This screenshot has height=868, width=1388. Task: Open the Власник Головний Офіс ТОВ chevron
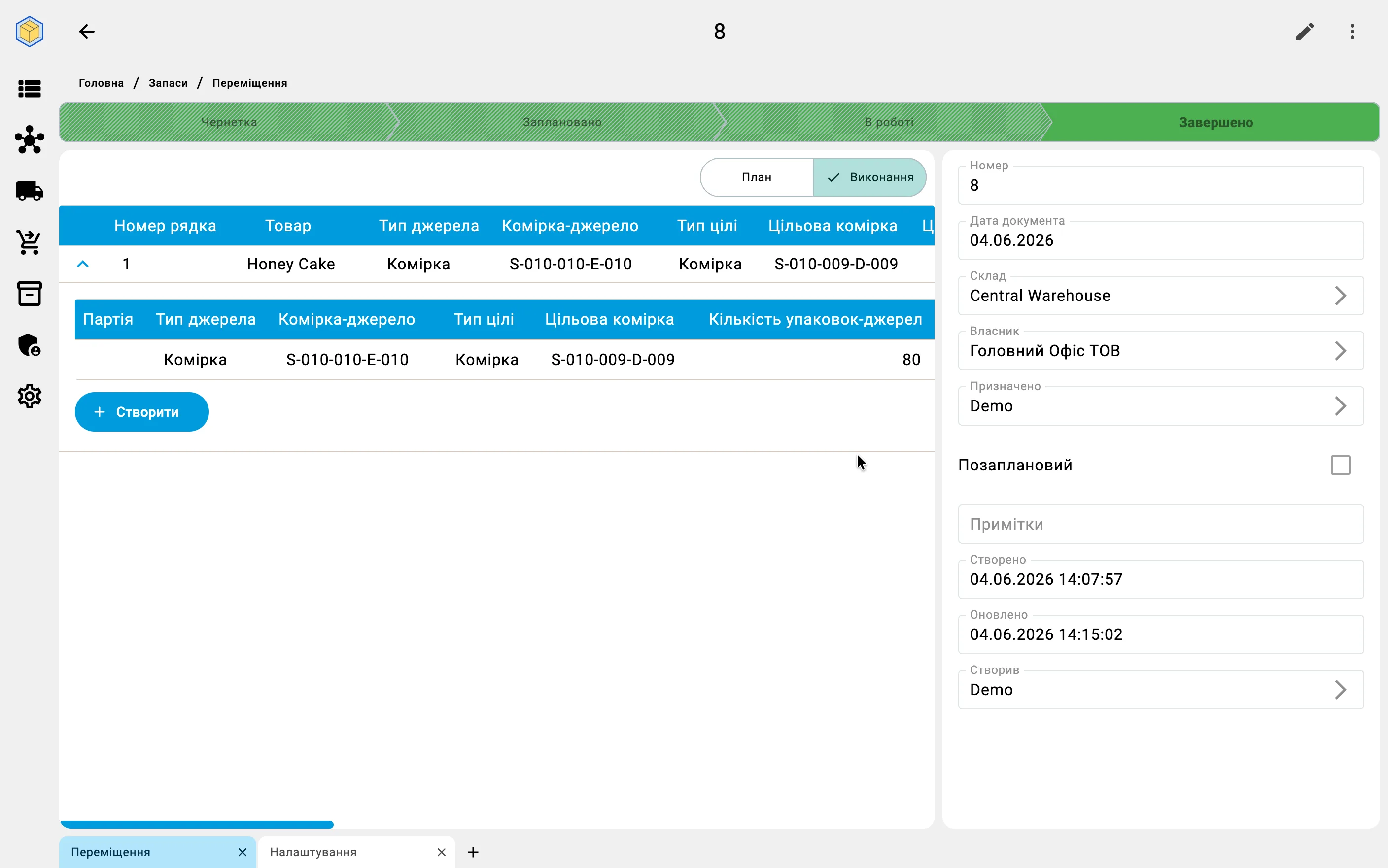click(x=1340, y=351)
